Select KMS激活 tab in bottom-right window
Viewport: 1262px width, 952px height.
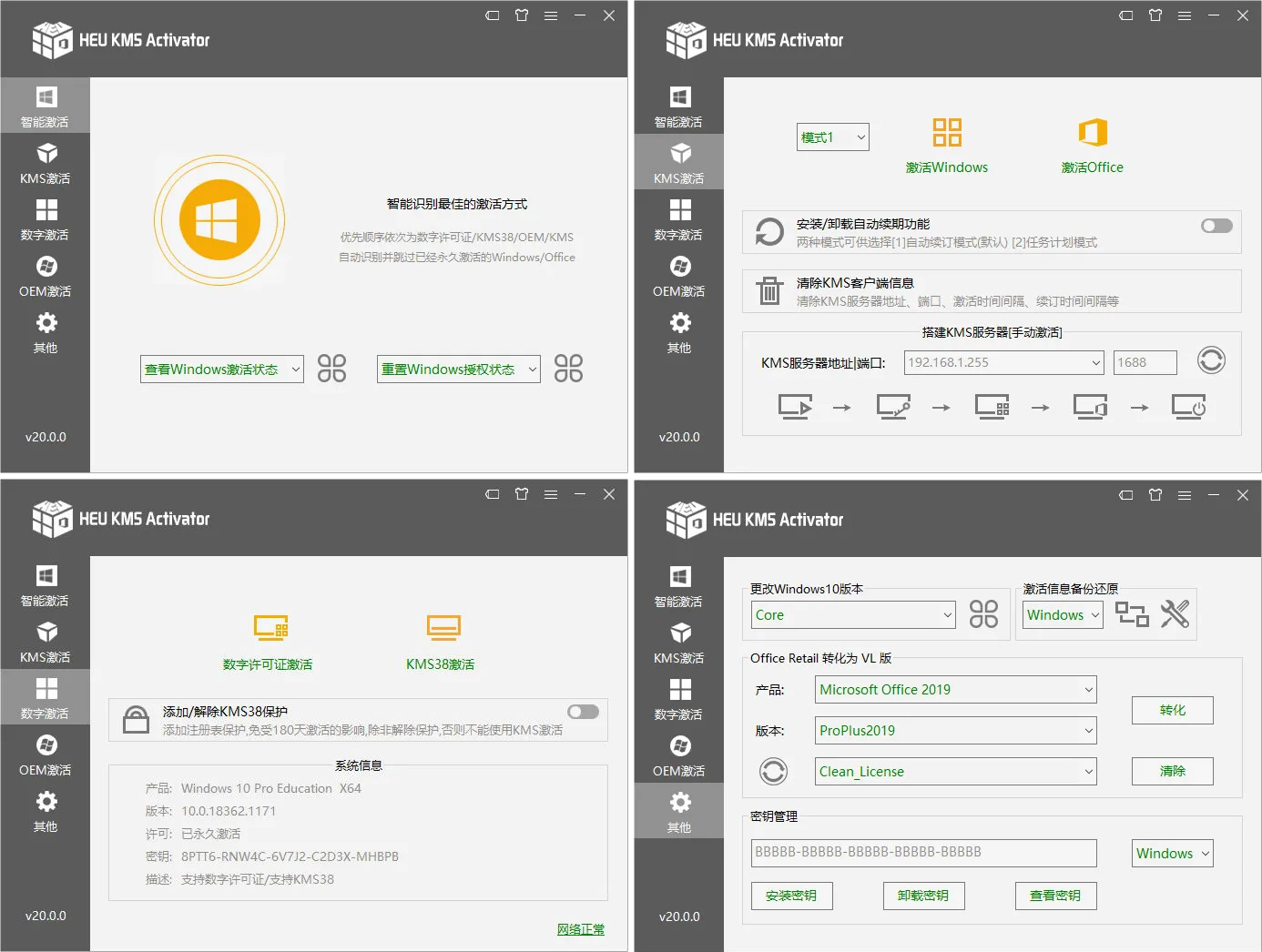(x=679, y=642)
